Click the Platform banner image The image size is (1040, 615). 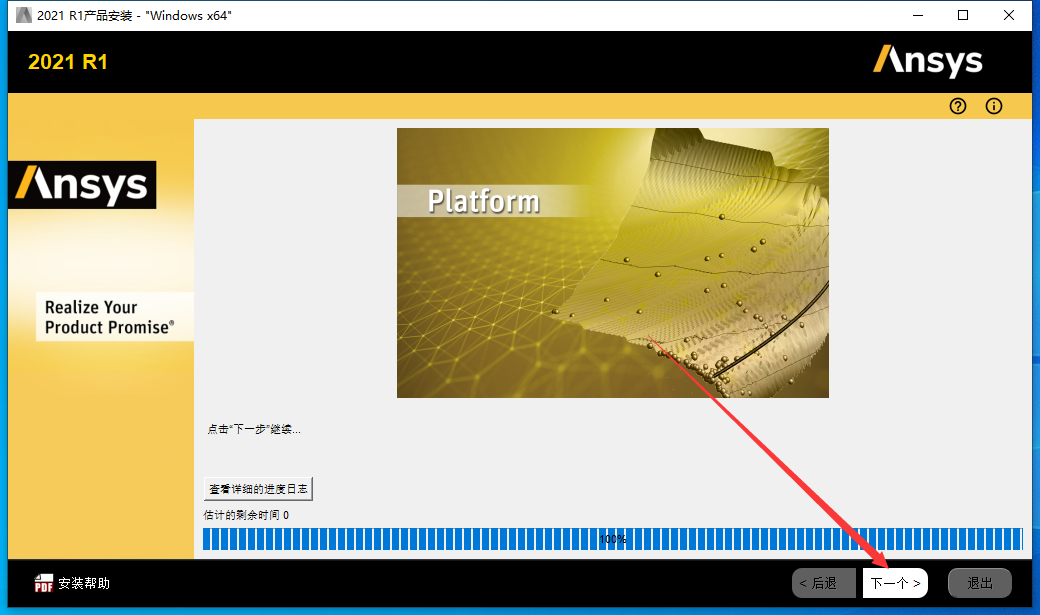612,263
